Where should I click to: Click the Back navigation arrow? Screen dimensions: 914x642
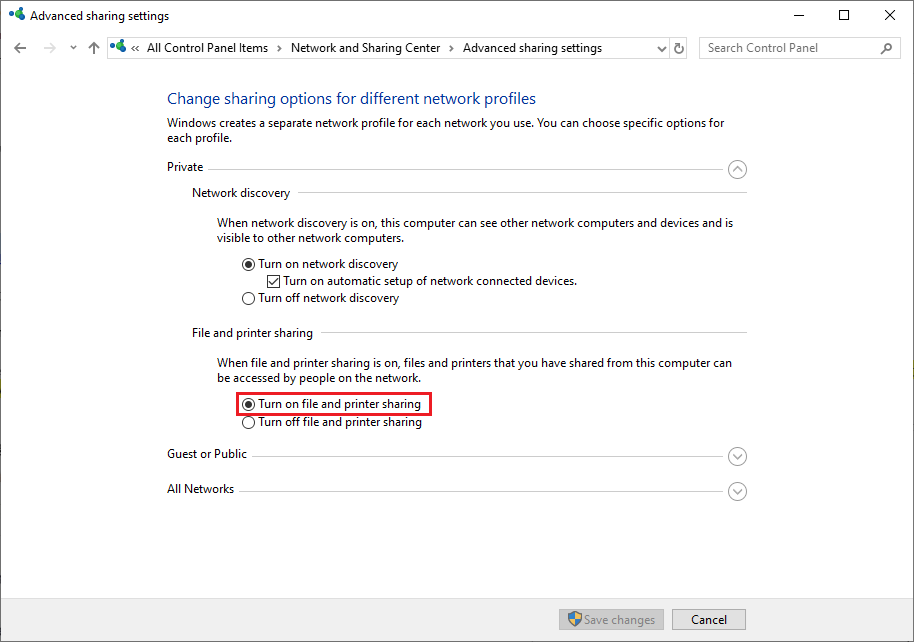click(x=20, y=48)
